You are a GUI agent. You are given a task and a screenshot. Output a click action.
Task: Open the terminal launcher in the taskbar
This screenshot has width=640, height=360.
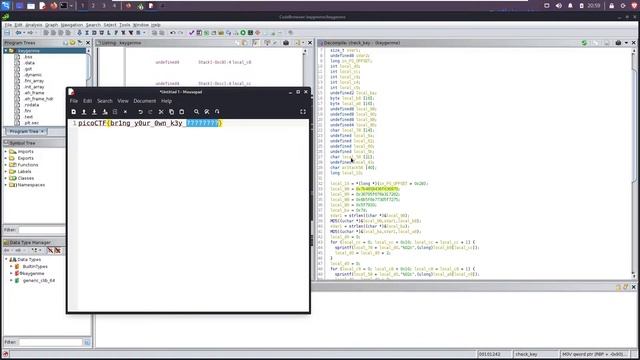click(64, 6)
